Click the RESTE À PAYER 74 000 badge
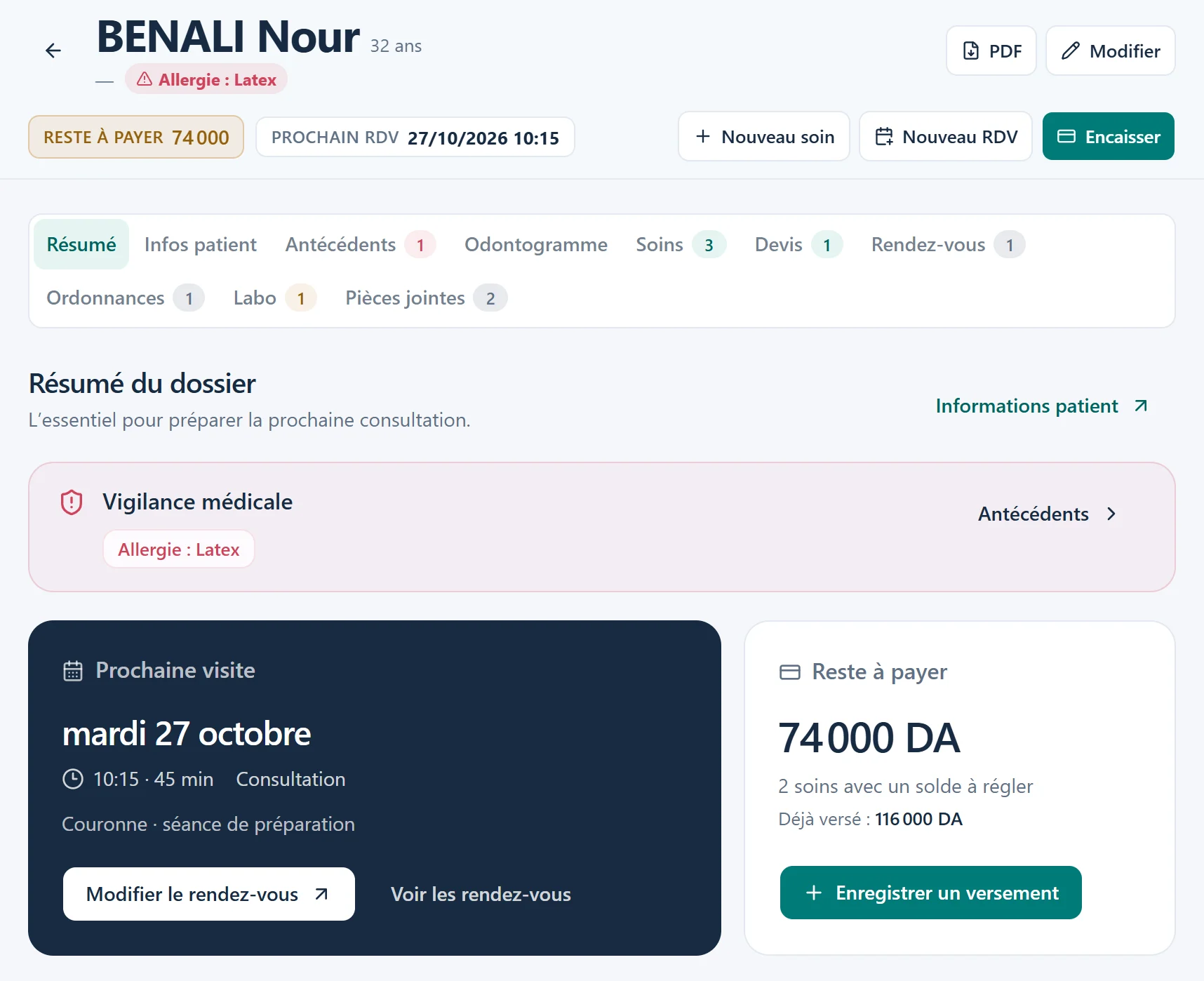This screenshot has width=1204, height=981. (136, 137)
